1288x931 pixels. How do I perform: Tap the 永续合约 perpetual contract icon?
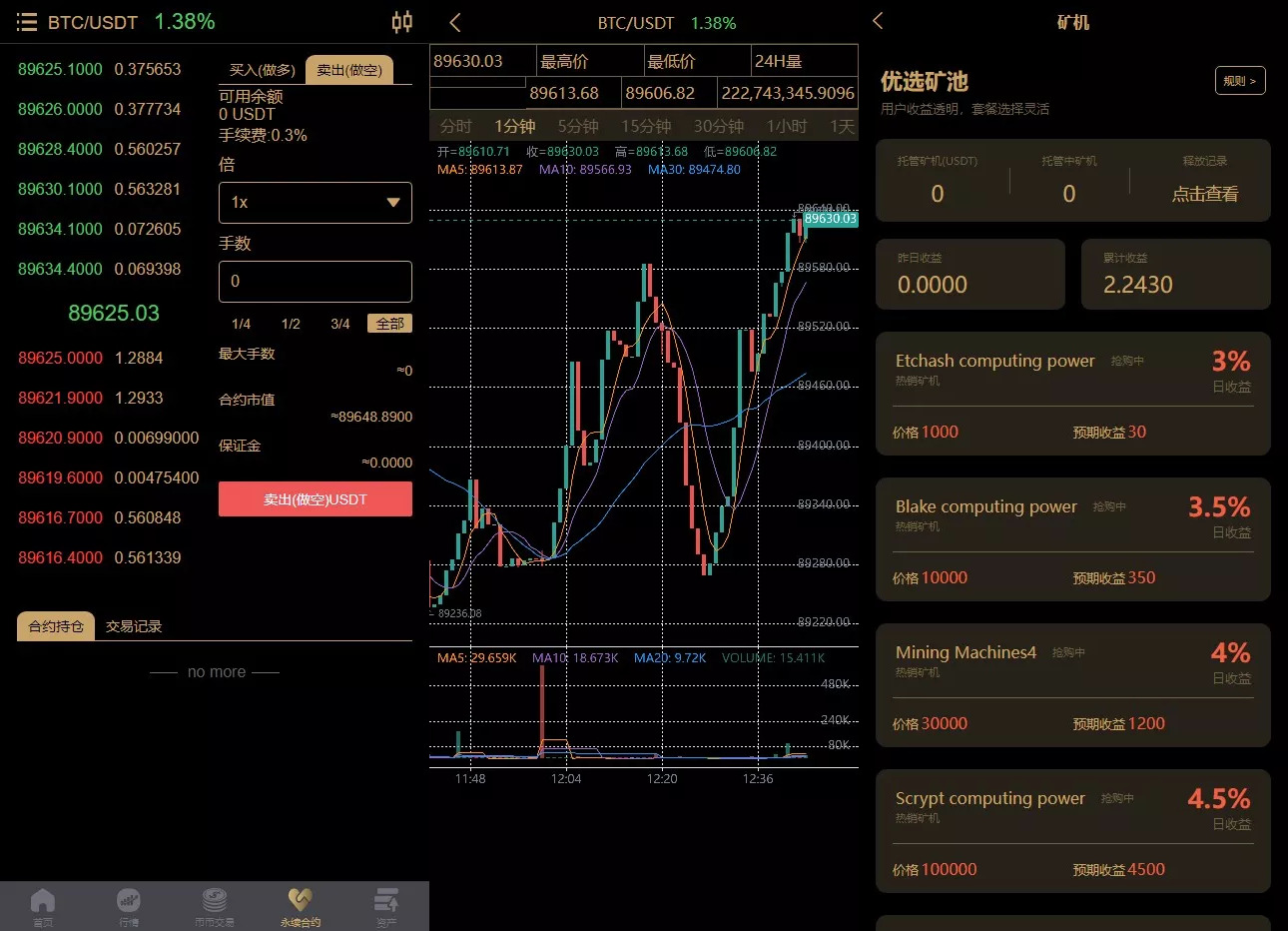(x=300, y=904)
